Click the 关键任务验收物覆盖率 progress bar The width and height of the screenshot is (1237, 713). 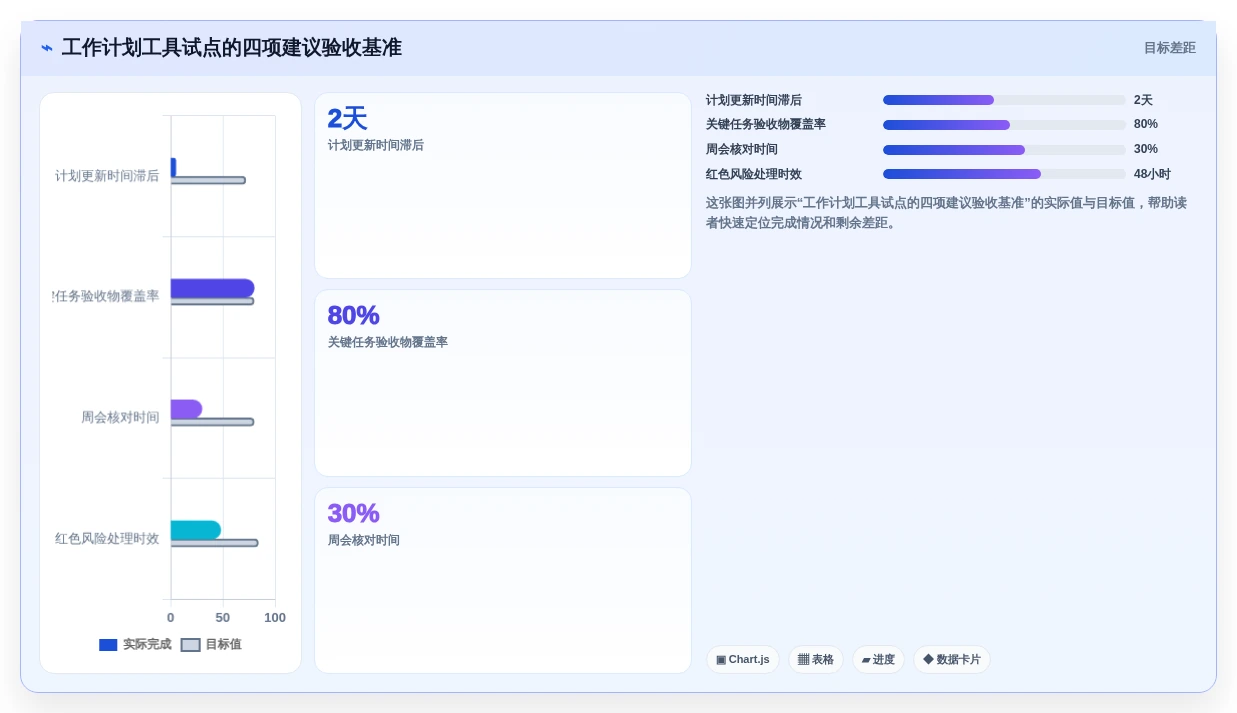pyautogui.click(x=1004, y=125)
